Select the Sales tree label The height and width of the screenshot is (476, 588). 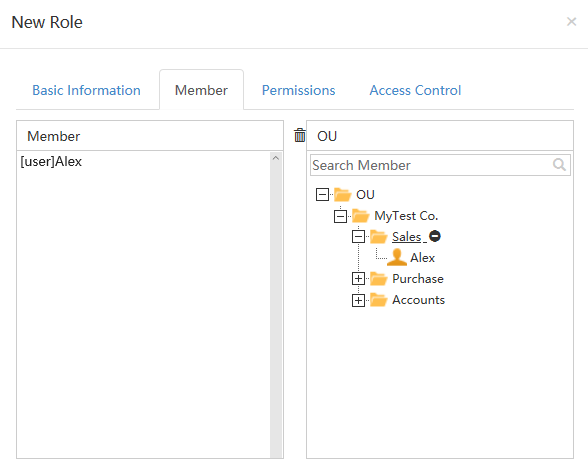pos(406,237)
